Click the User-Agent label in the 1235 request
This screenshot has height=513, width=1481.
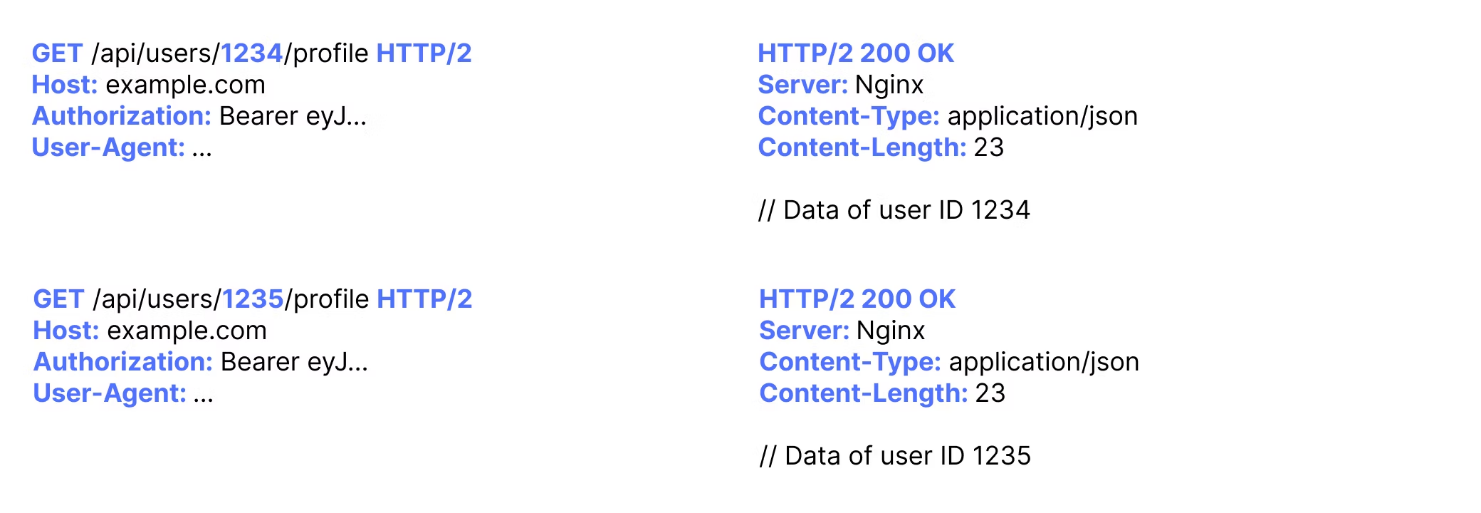pyautogui.click(x=109, y=394)
